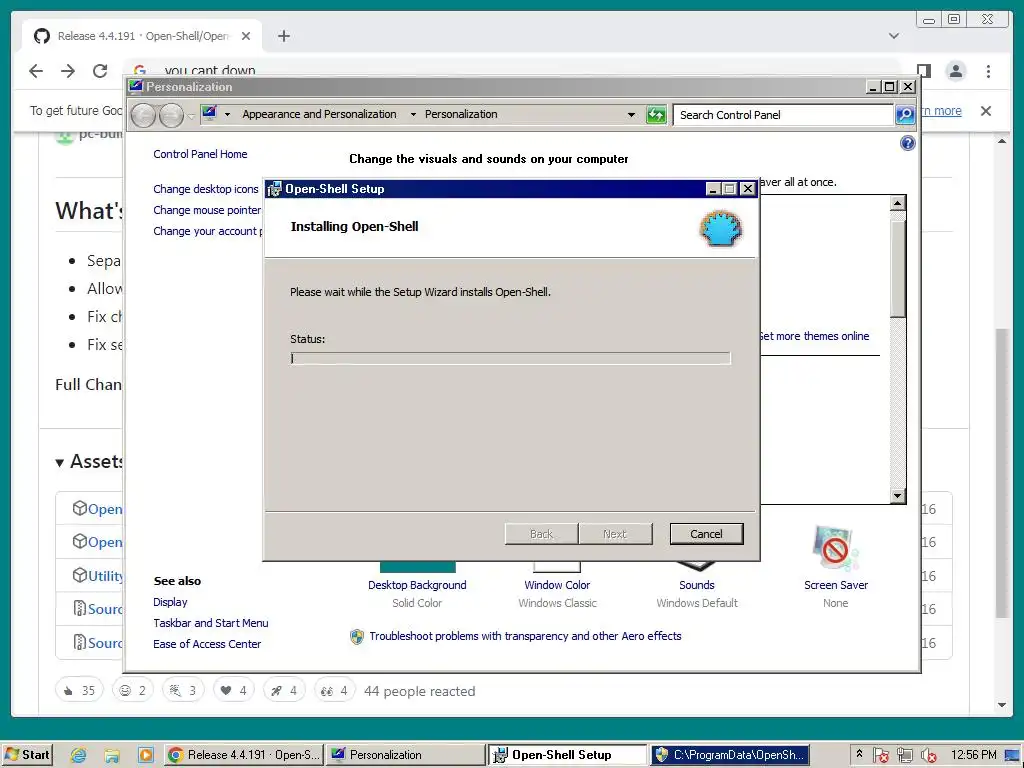Open Chrome three-dot menu

pyautogui.click(x=989, y=71)
